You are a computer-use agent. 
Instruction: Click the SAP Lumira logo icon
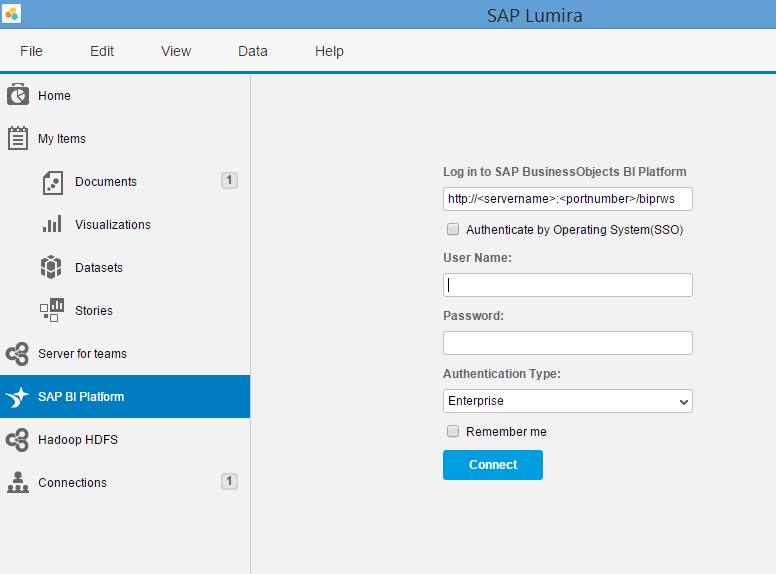[11, 13]
